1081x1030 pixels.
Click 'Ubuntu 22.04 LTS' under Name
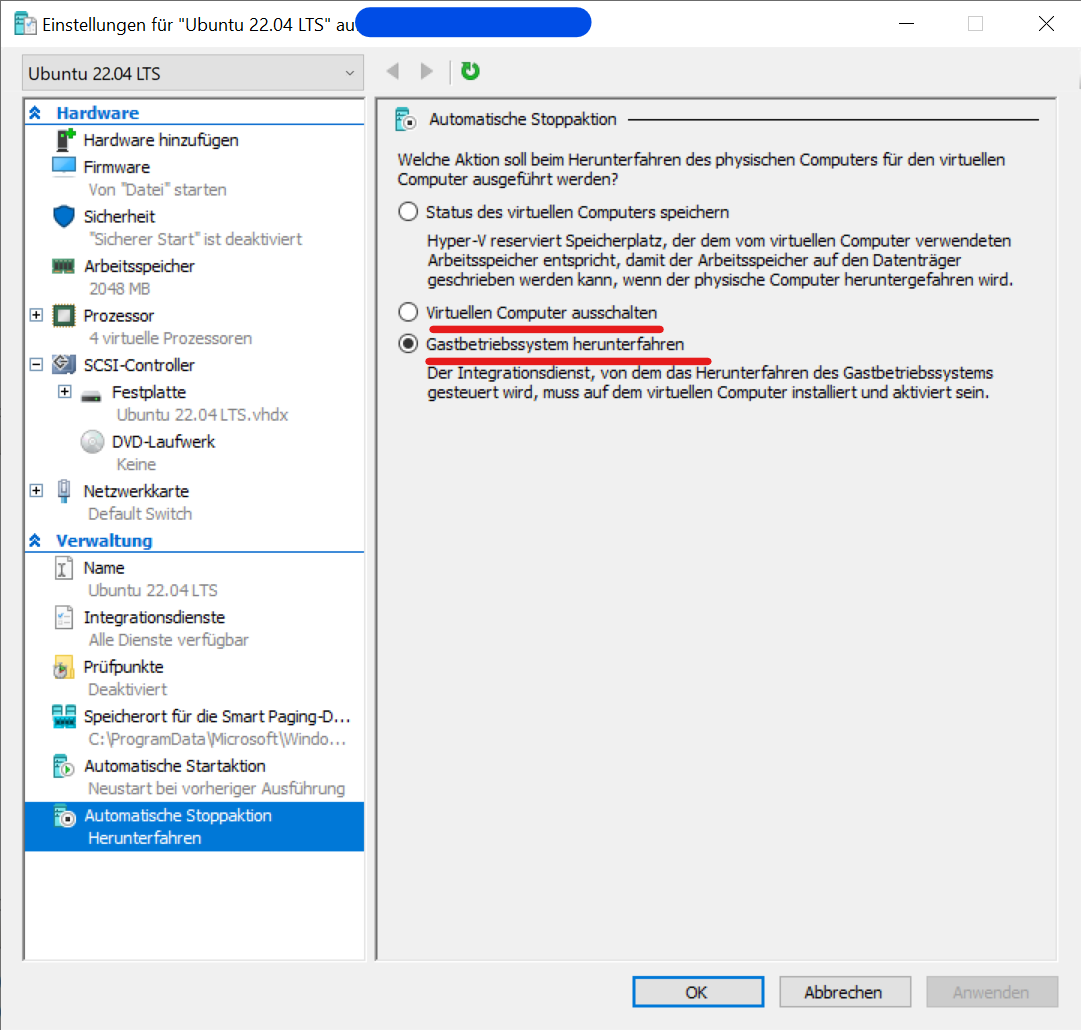152,590
